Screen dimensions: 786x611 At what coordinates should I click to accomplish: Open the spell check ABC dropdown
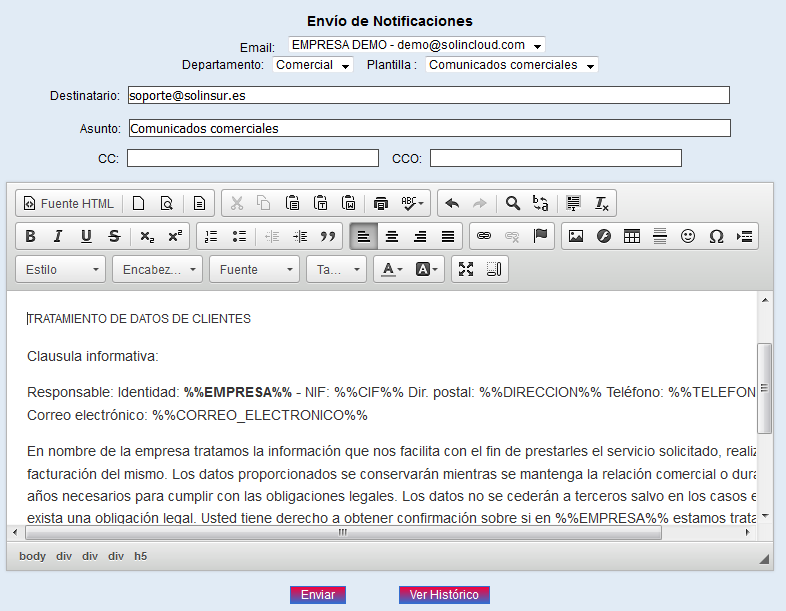point(413,203)
